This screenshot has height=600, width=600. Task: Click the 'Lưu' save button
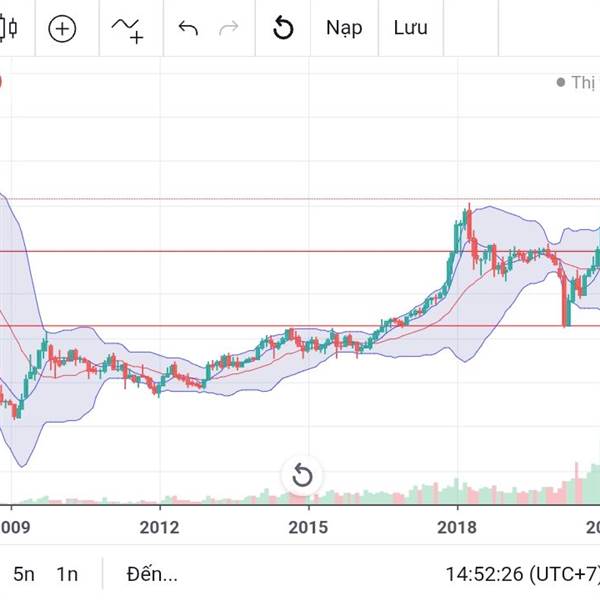click(410, 28)
